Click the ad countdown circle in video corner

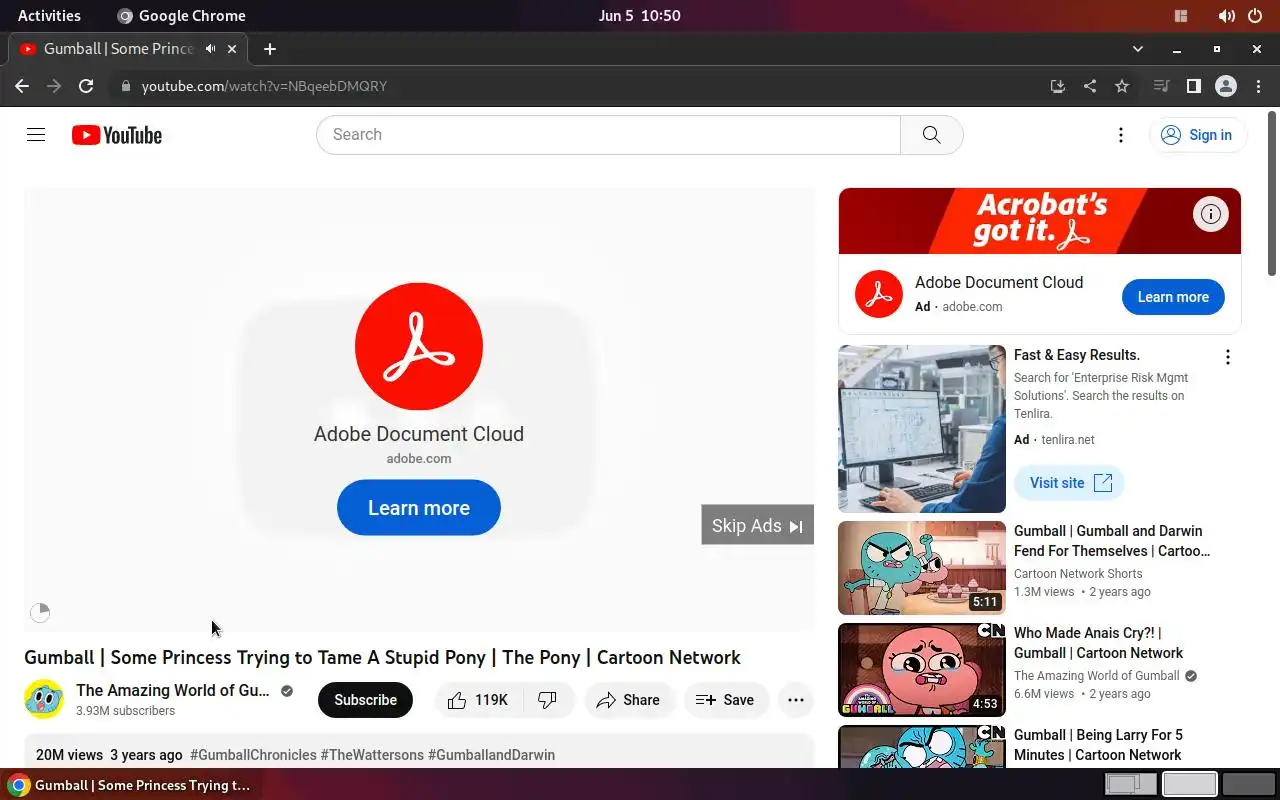(40, 613)
